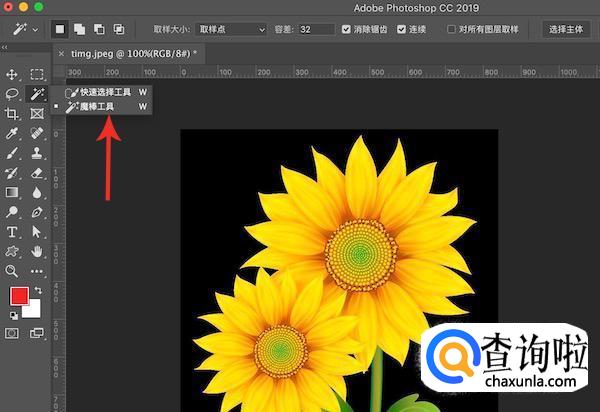This screenshot has width=600, height=412.
Task: Choose 快速选择工具 from flyout menu
Action: pos(102,92)
